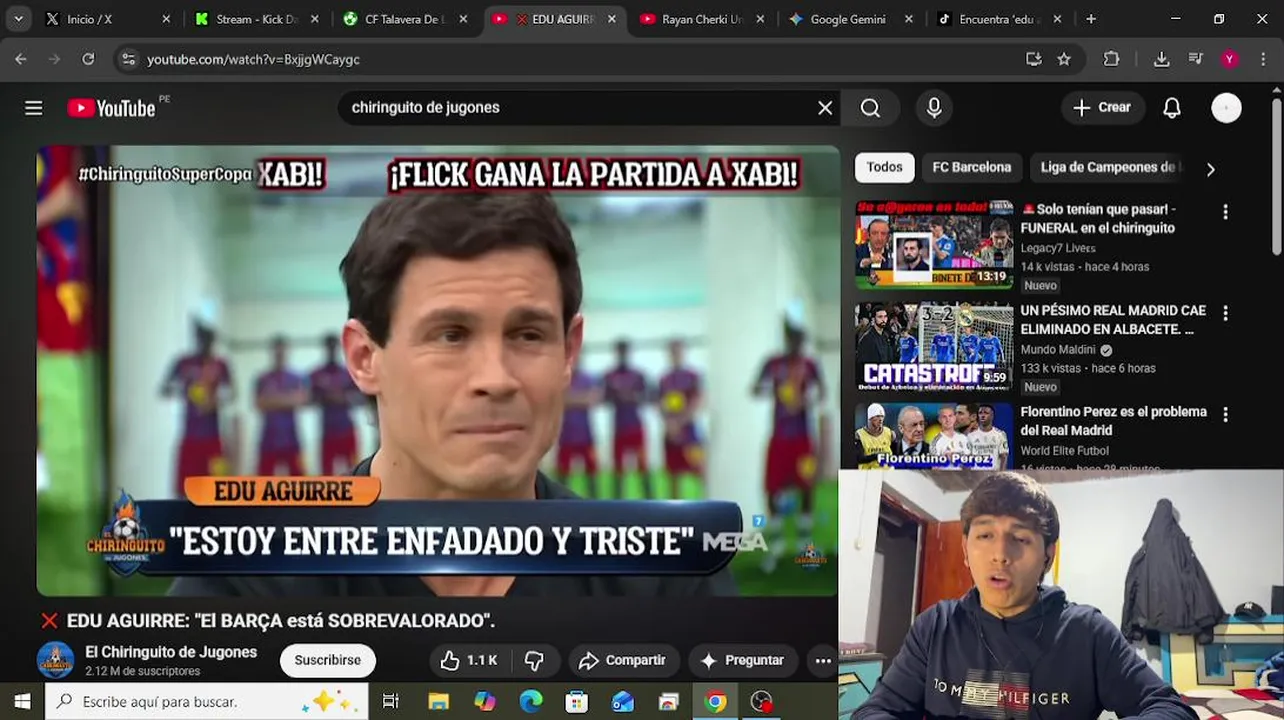This screenshot has width=1284, height=720.
Task: Like the video with thumbs up
Action: (x=469, y=660)
